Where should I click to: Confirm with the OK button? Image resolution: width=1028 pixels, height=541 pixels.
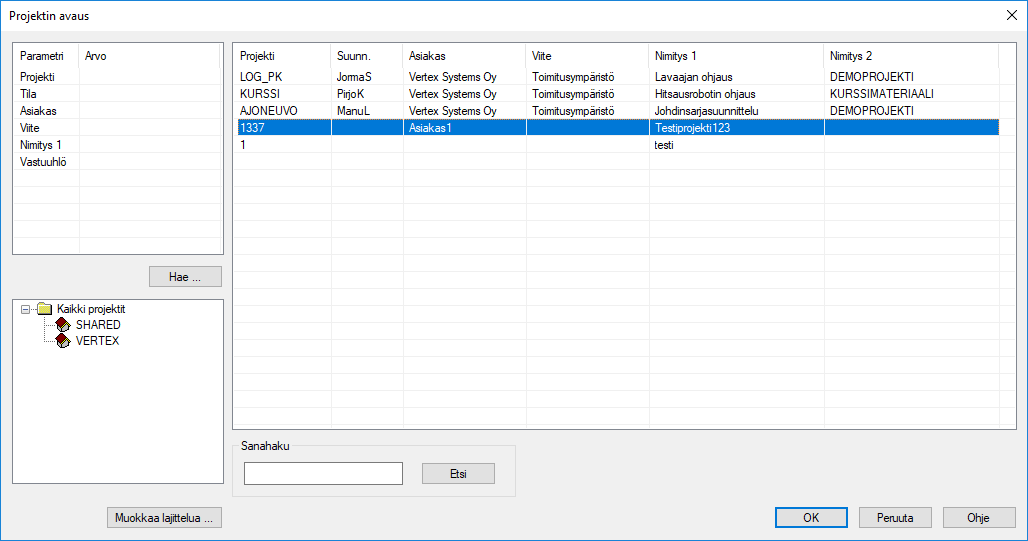(811, 517)
